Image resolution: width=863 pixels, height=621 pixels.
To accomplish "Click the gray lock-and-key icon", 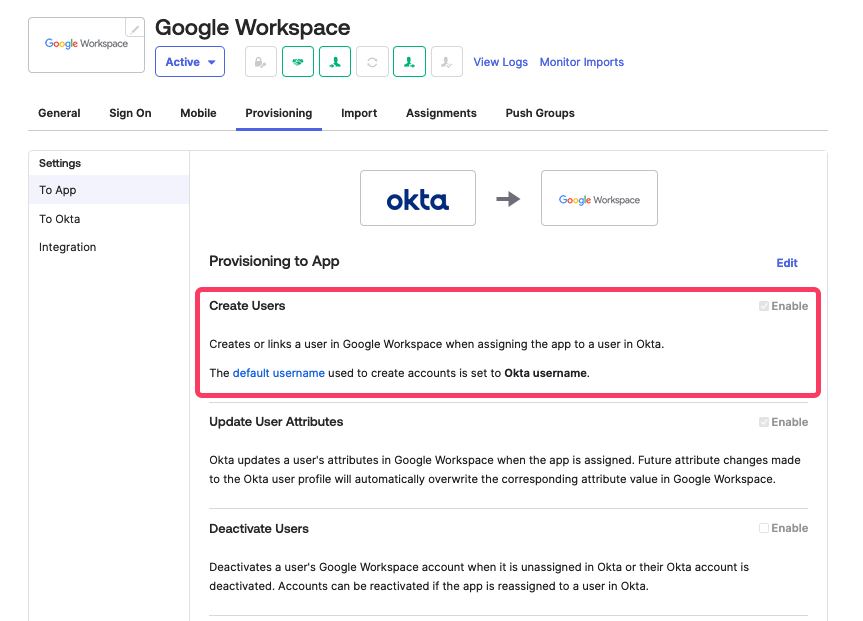I will 260,62.
